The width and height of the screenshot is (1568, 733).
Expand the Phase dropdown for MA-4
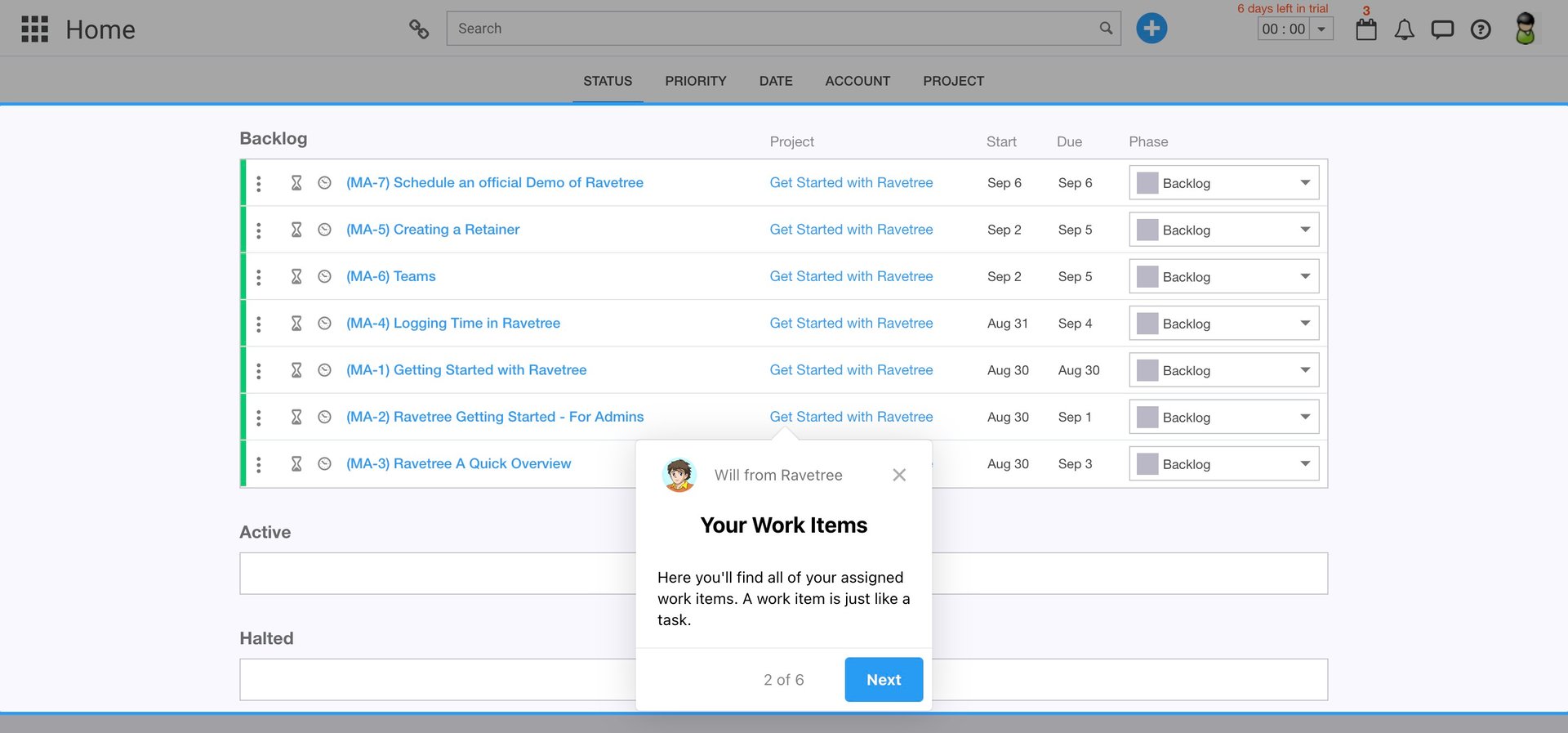(x=1224, y=324)
